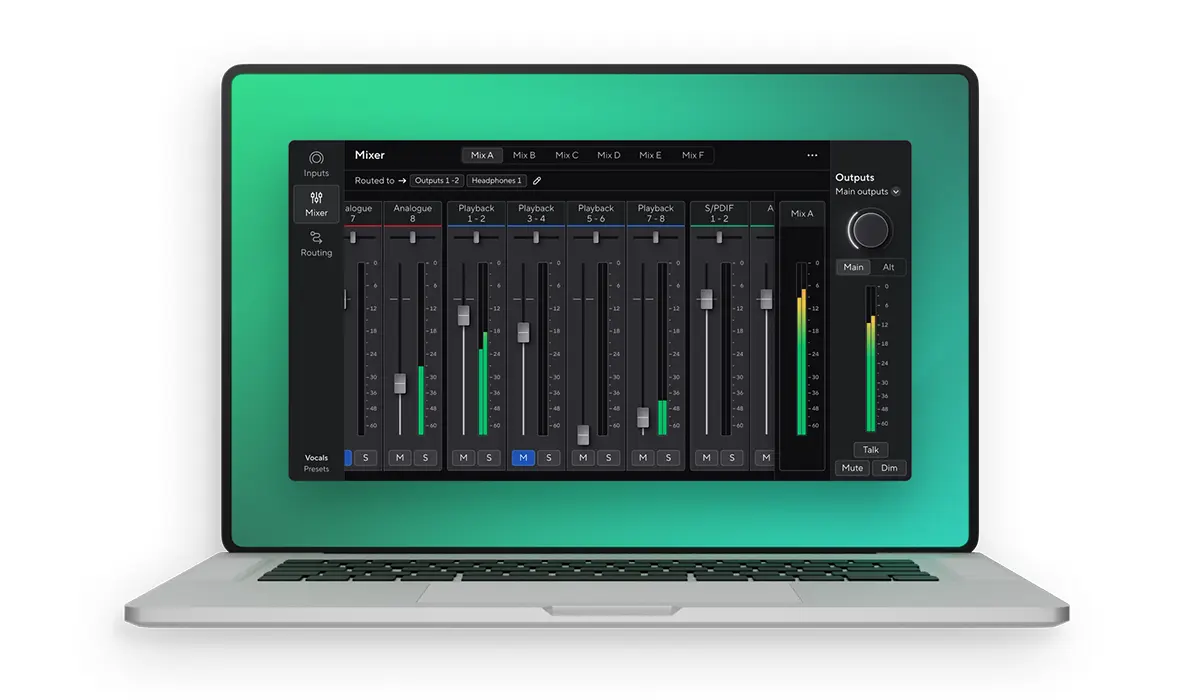Click the Playback 5-6 pan slider
The image size is (1200, 700).
596,236
